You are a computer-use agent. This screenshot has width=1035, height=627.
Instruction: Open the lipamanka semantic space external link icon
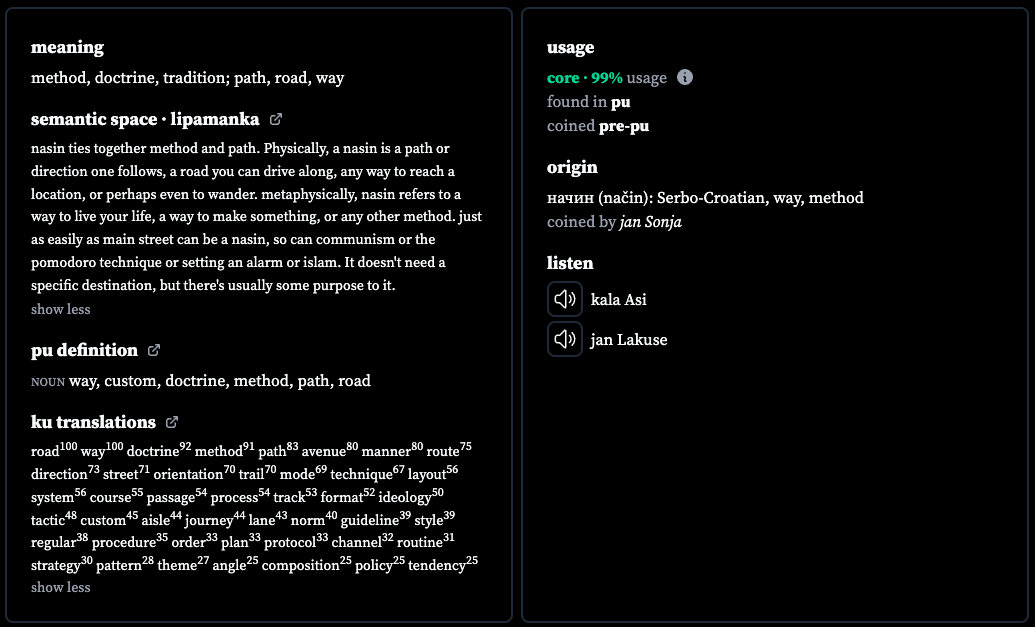[x=276, y=119]
